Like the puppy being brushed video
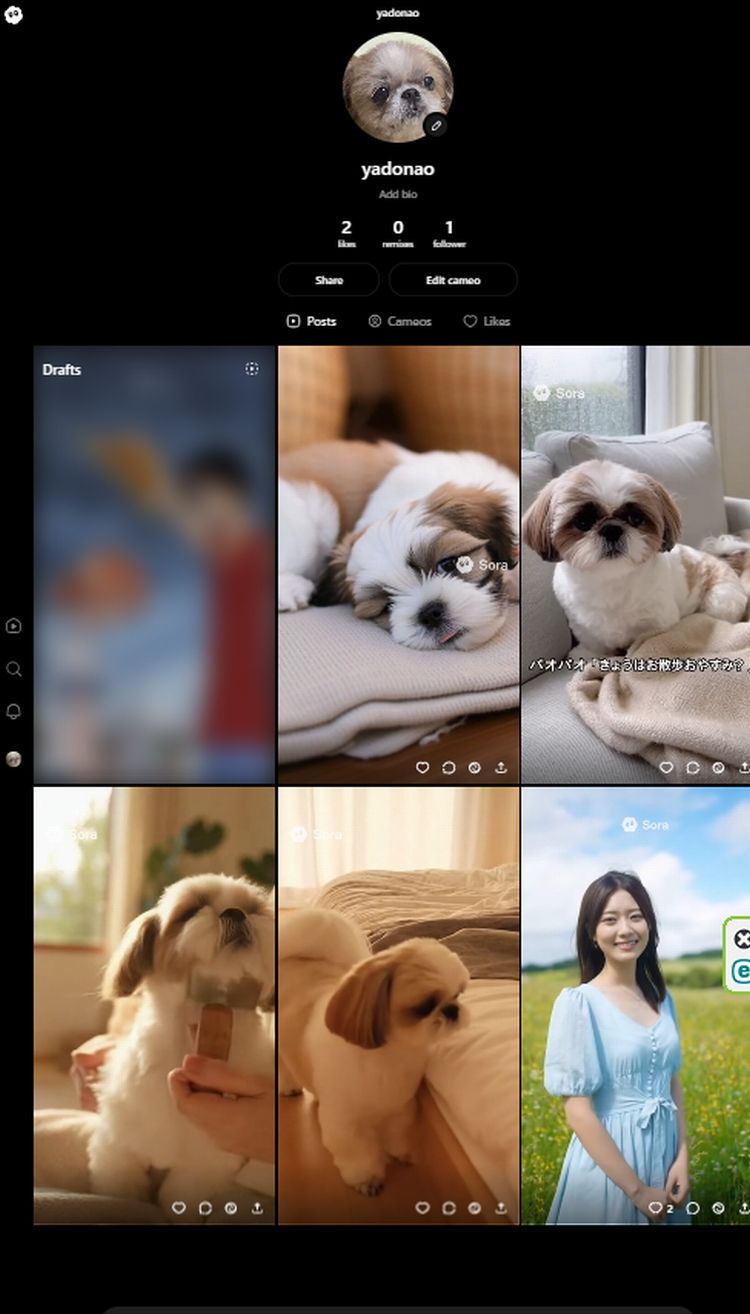Image resolution: width=750 pixels, height=1314 pixels. [x=178, y=1208]
